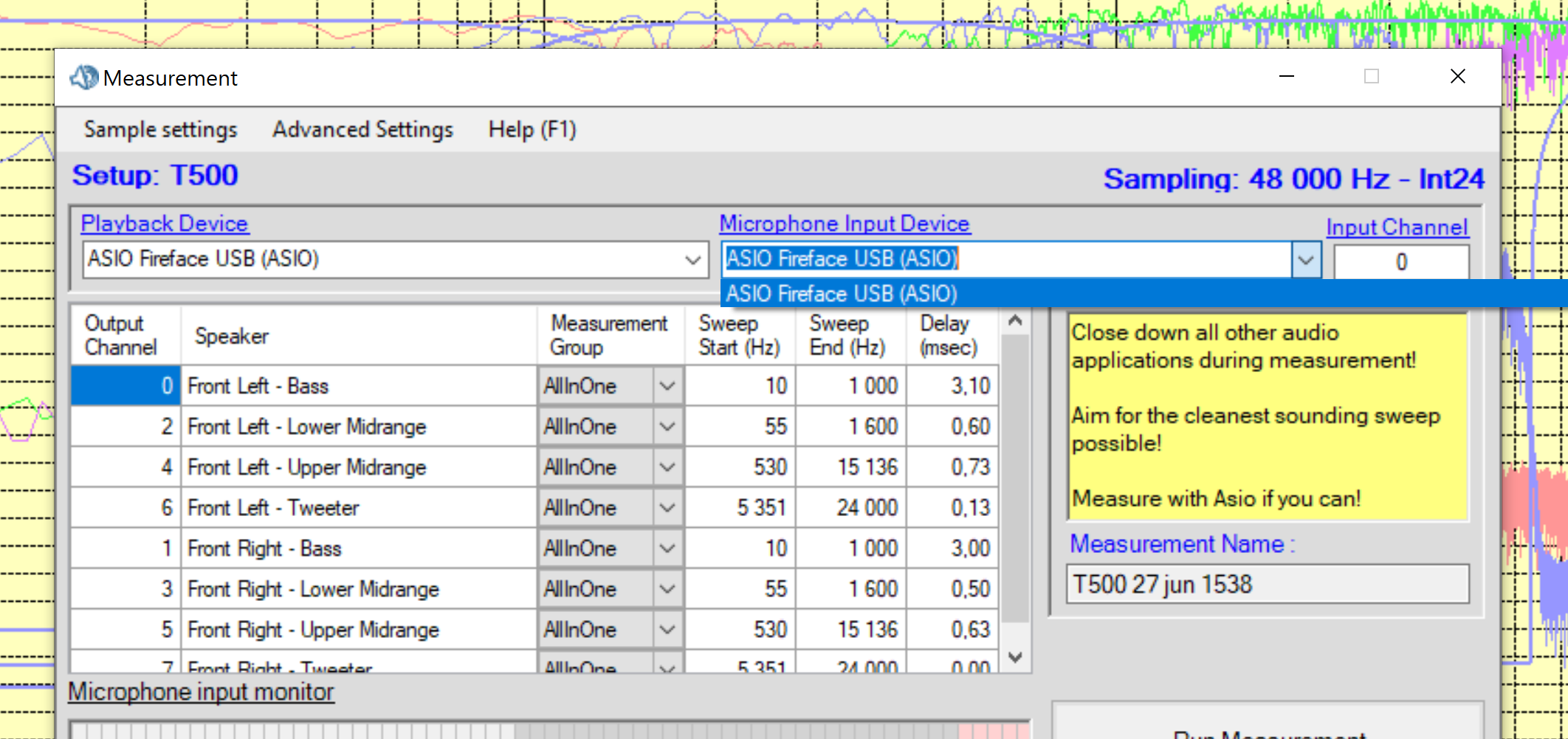Click the Input Channel link
Screen dimensions: 1568x739
point(1396,227)
